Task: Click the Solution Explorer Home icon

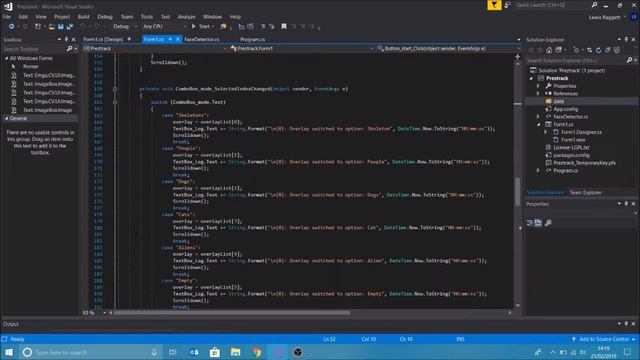Action: [549, 50]
